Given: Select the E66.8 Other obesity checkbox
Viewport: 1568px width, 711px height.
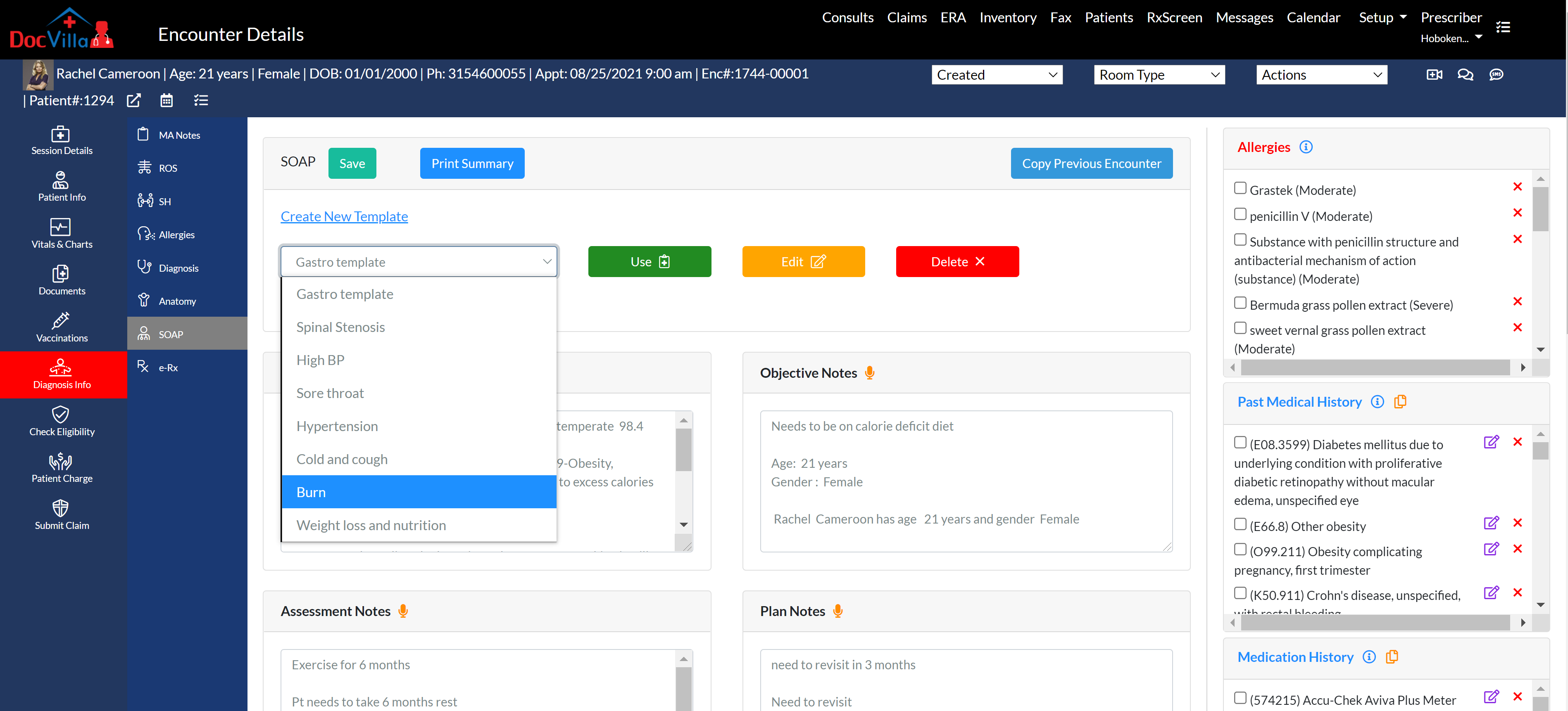Looking at the screenshot, I should pos(1240,524).
